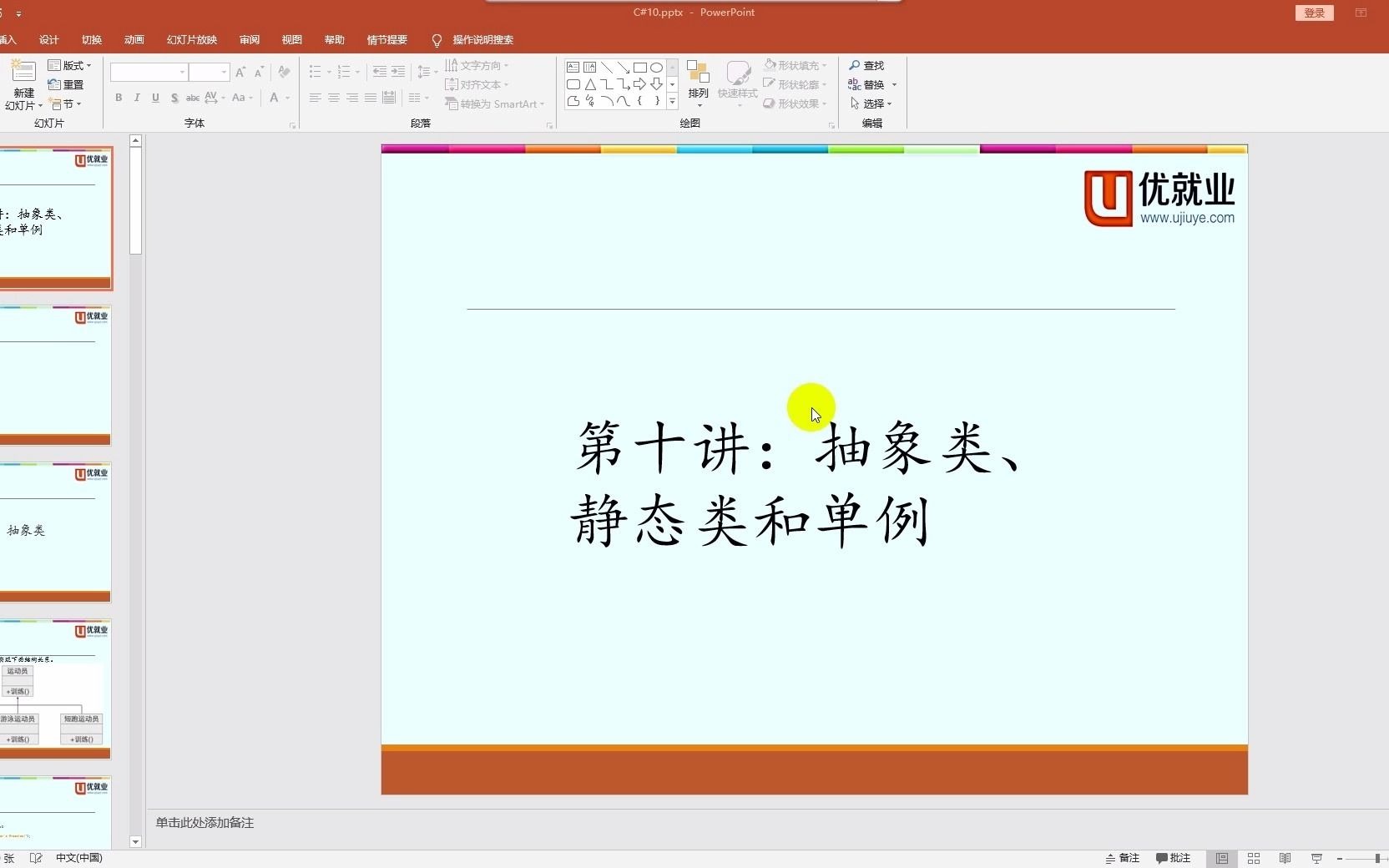Align text right in paragraph group
This screenshot has width=1389, height=868.
[352, 98]
